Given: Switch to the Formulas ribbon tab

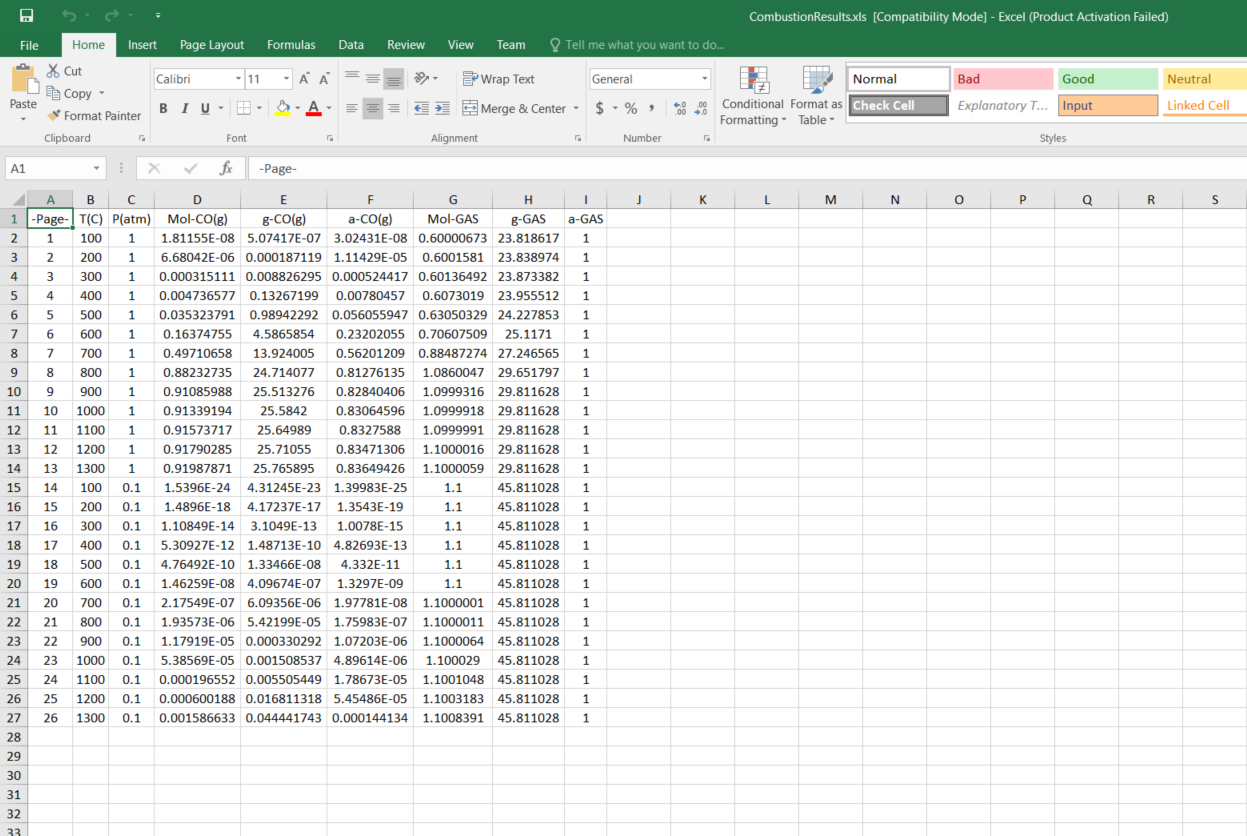Looking at the screenshot, I should (291, 45).
